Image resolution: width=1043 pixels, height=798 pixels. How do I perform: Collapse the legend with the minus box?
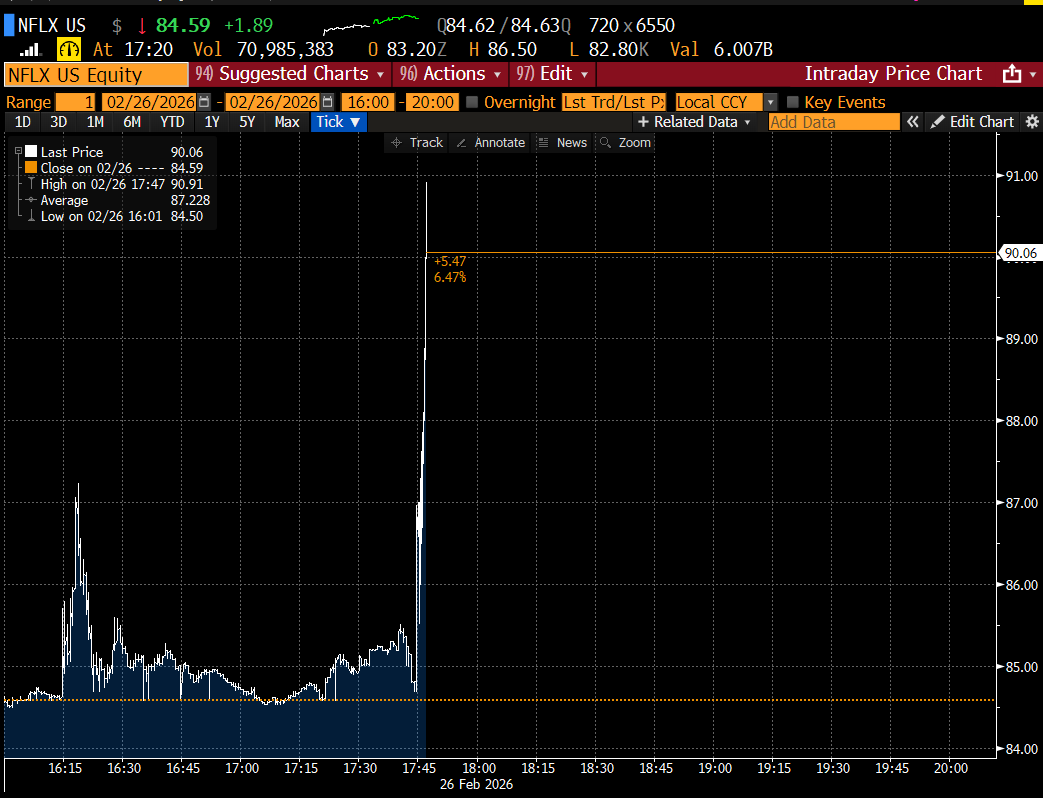[x=19, y=151]
